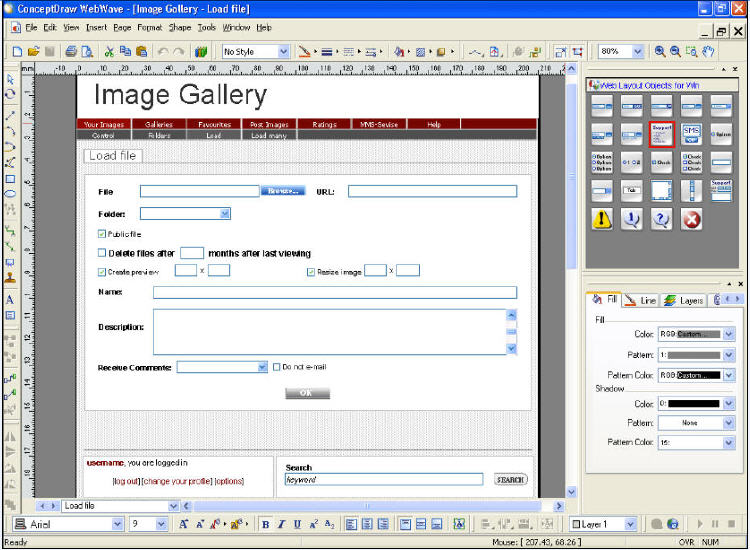Pick the SMS object in library
Screen dimensions: 750x550
point(692,134)
